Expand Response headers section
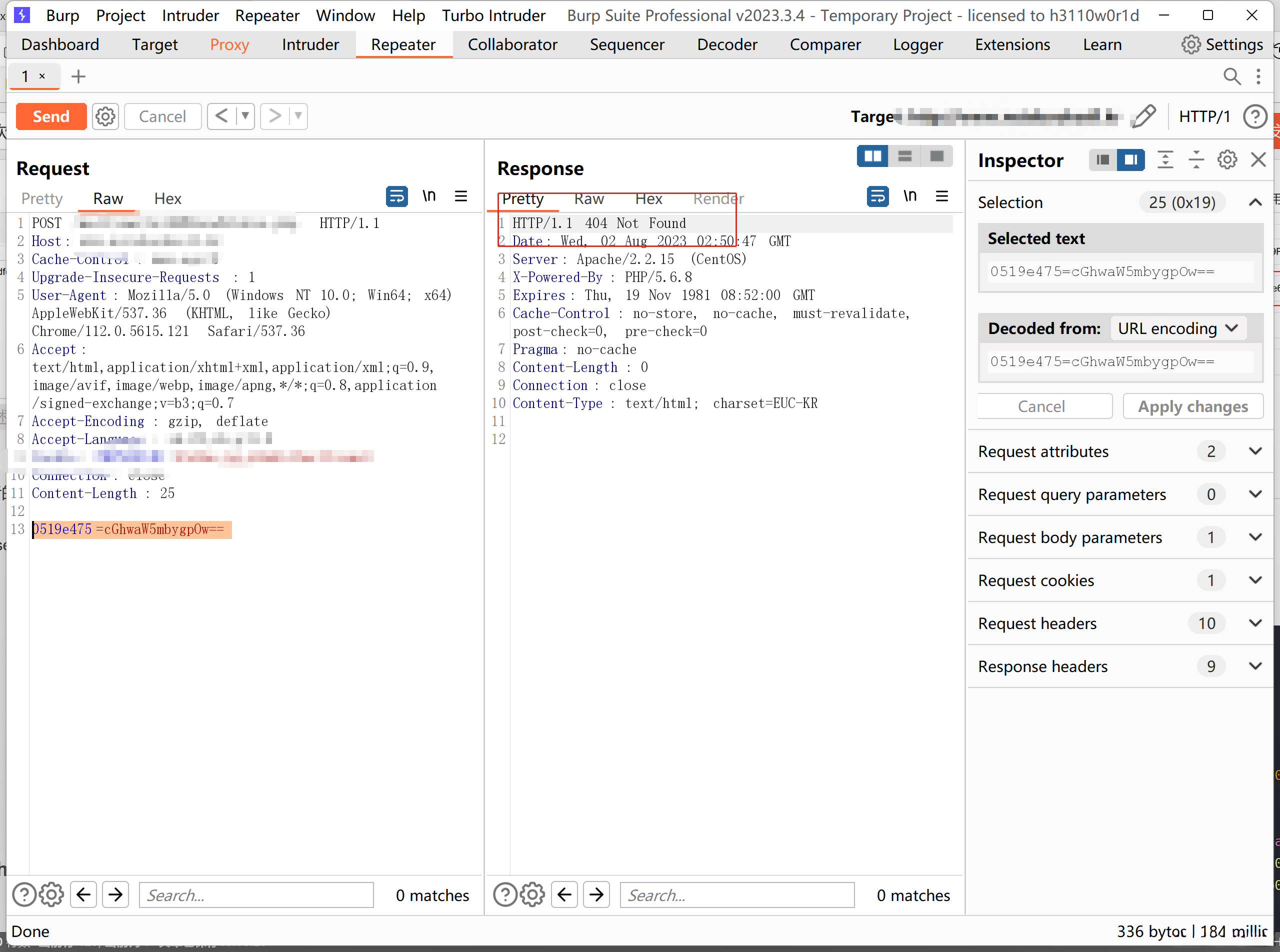This screenshot has height=952, width=1280. [x=1255, y=666]
